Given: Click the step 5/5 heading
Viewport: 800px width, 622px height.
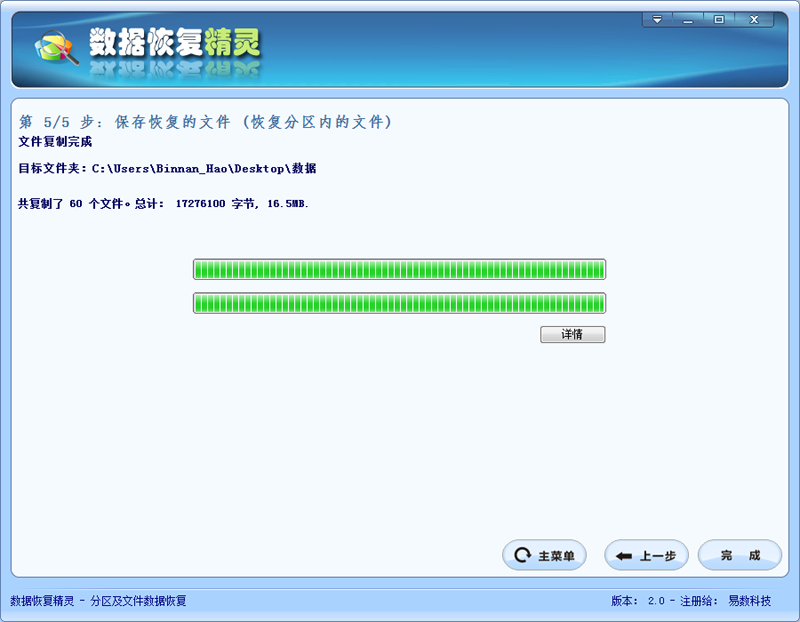Looking at the screenshot, I should 205,122.
